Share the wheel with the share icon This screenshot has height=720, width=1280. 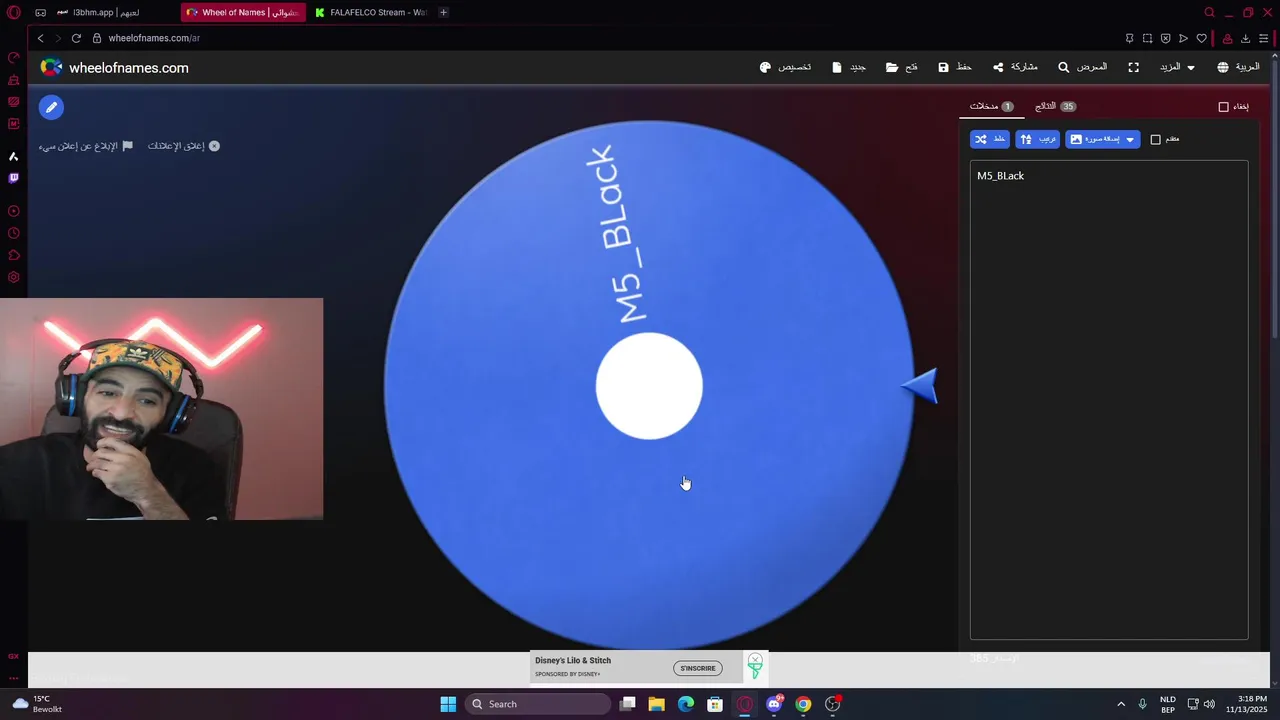(x=1014, y=67)
